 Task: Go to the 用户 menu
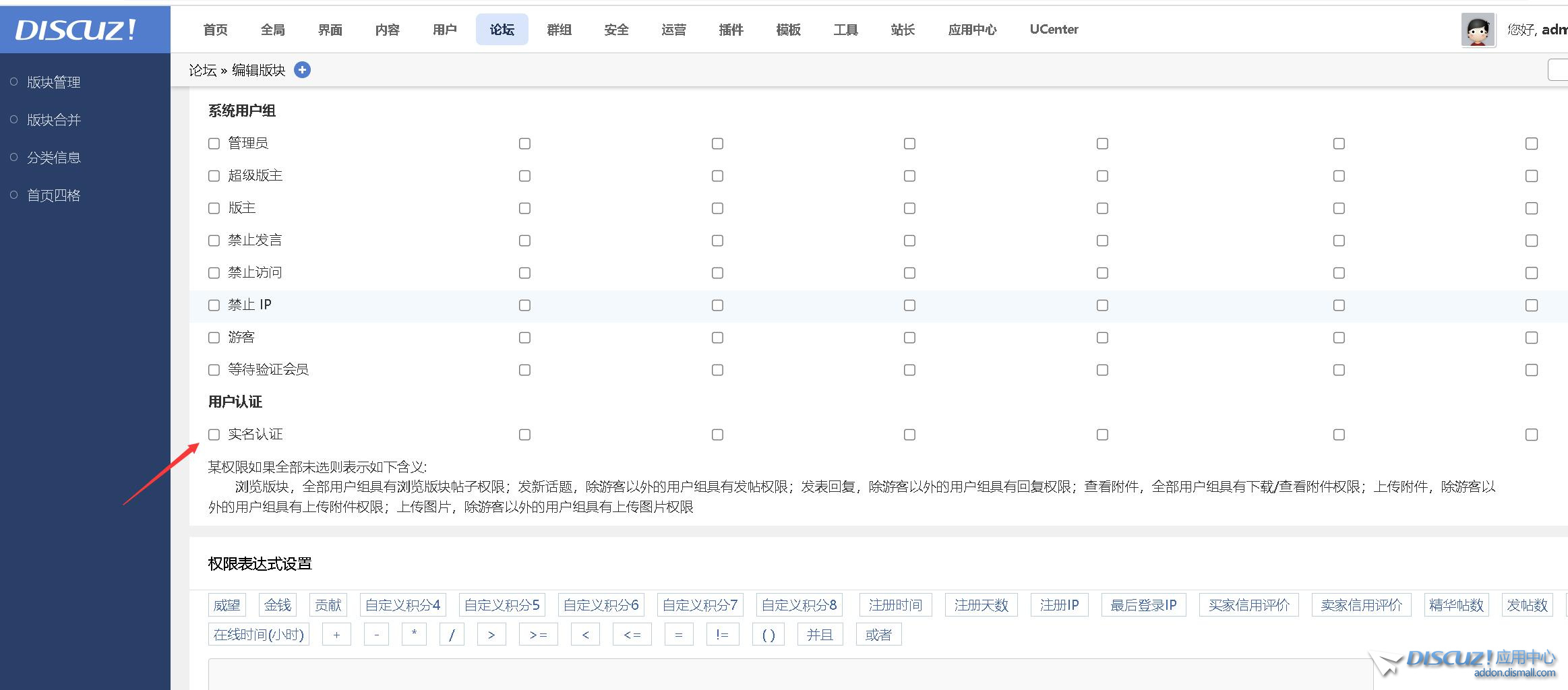(x=445, y=30)
